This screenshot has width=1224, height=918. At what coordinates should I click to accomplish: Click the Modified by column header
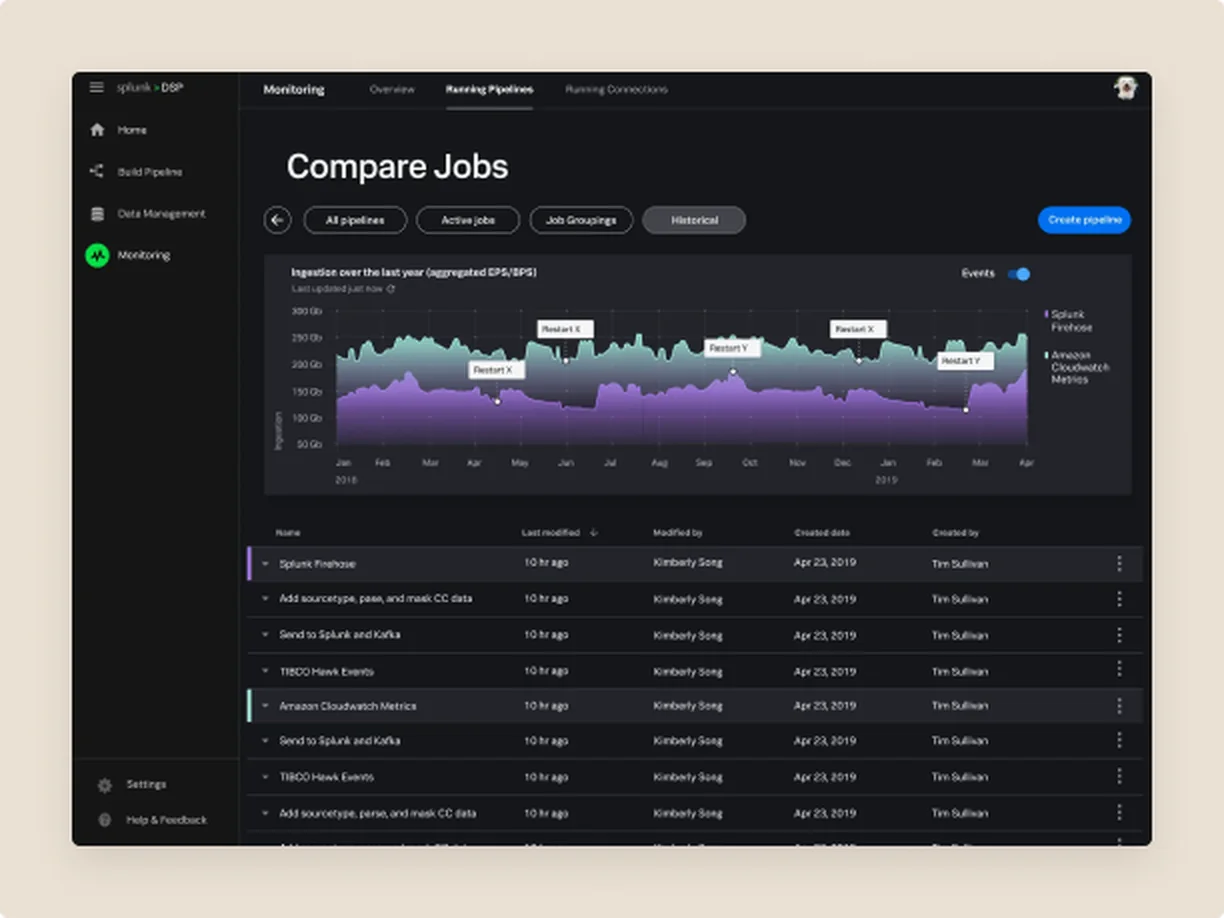pos(677,533)
